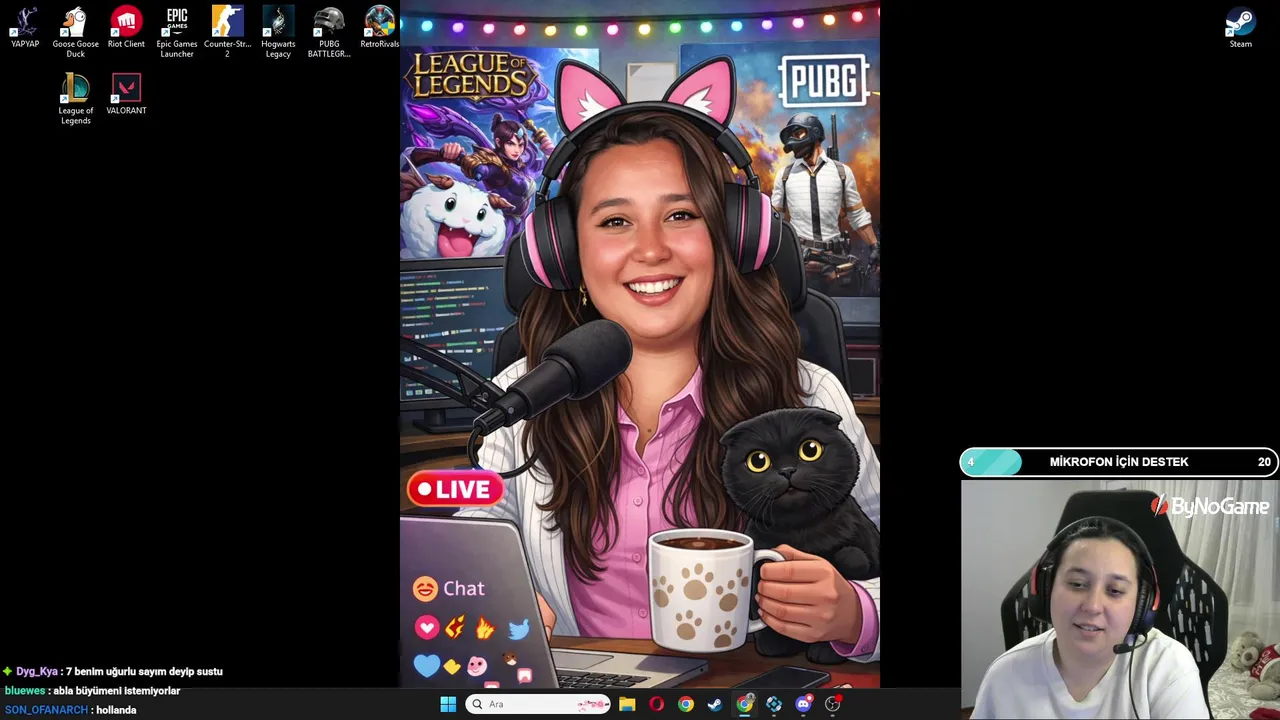Open Steam from the taskbar

714,704
